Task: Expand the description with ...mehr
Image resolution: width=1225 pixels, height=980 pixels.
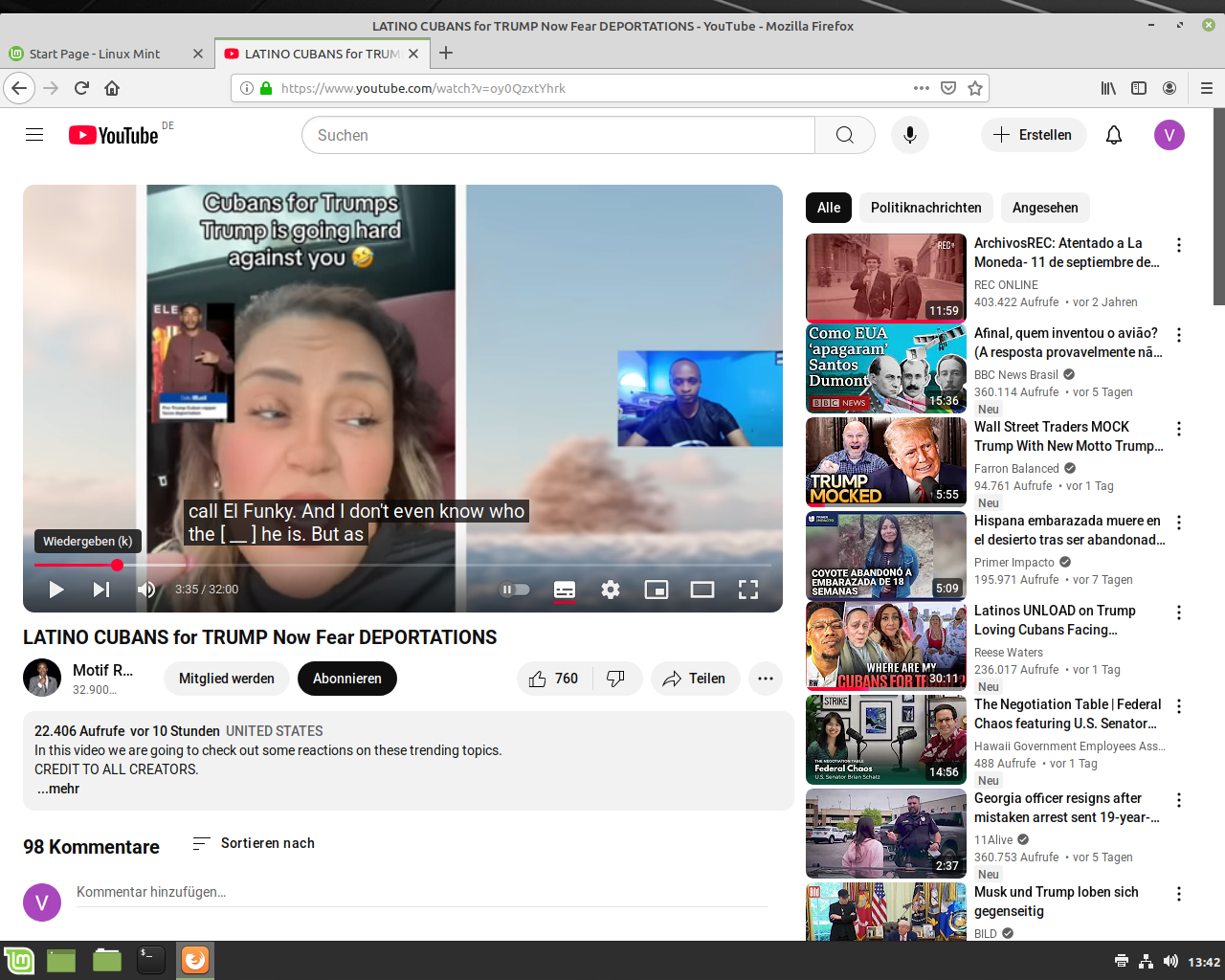Action: pyautogui.click(x=58, y=789)
